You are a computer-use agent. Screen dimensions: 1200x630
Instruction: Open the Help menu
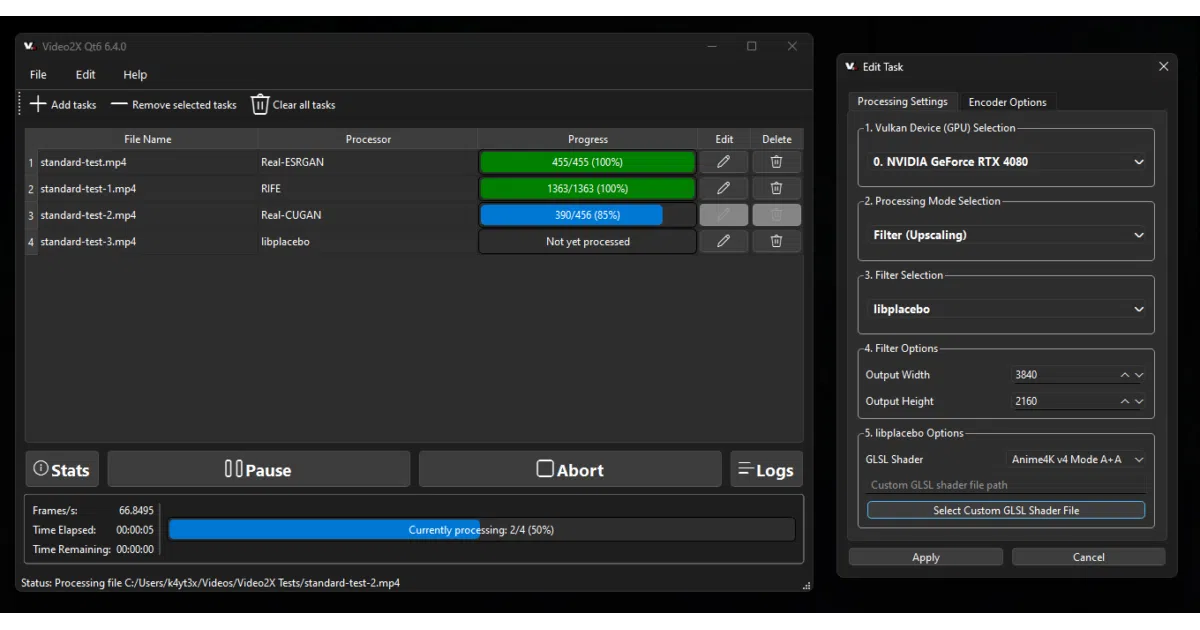pyautogui.click(x=135, y=75)
